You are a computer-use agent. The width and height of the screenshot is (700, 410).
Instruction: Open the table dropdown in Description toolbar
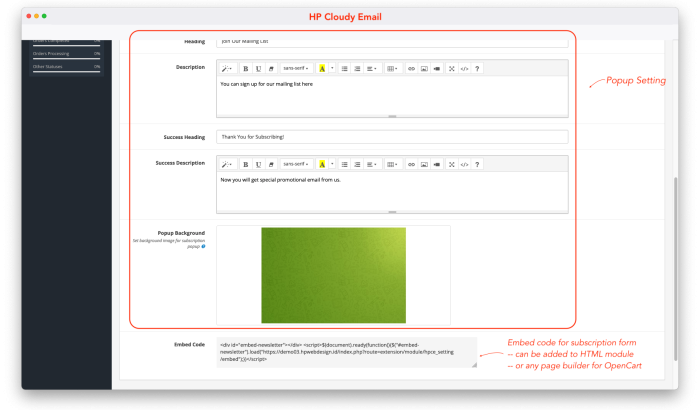pos(392,68)
